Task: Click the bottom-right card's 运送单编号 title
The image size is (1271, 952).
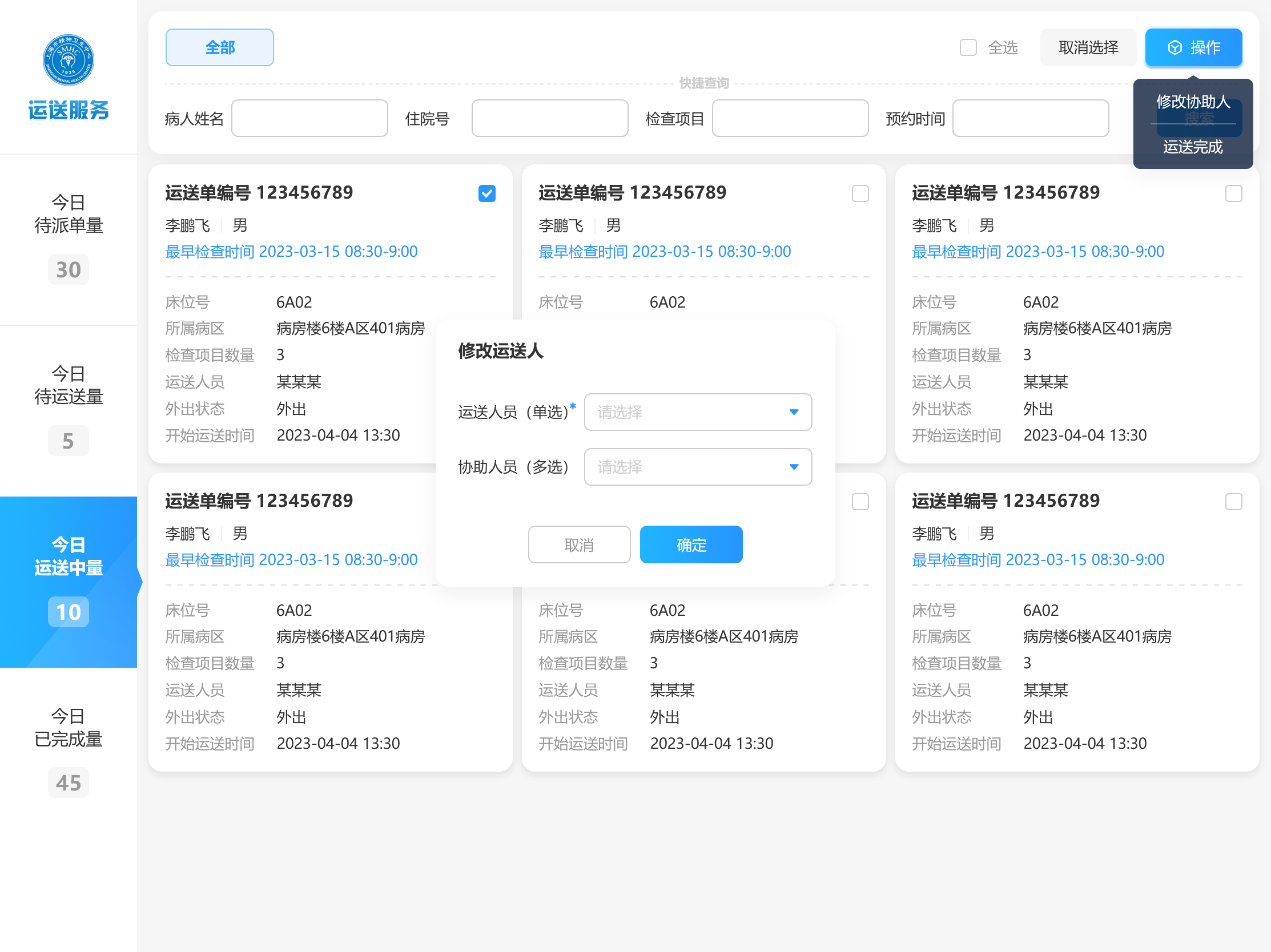Action: click(1006, 501)
